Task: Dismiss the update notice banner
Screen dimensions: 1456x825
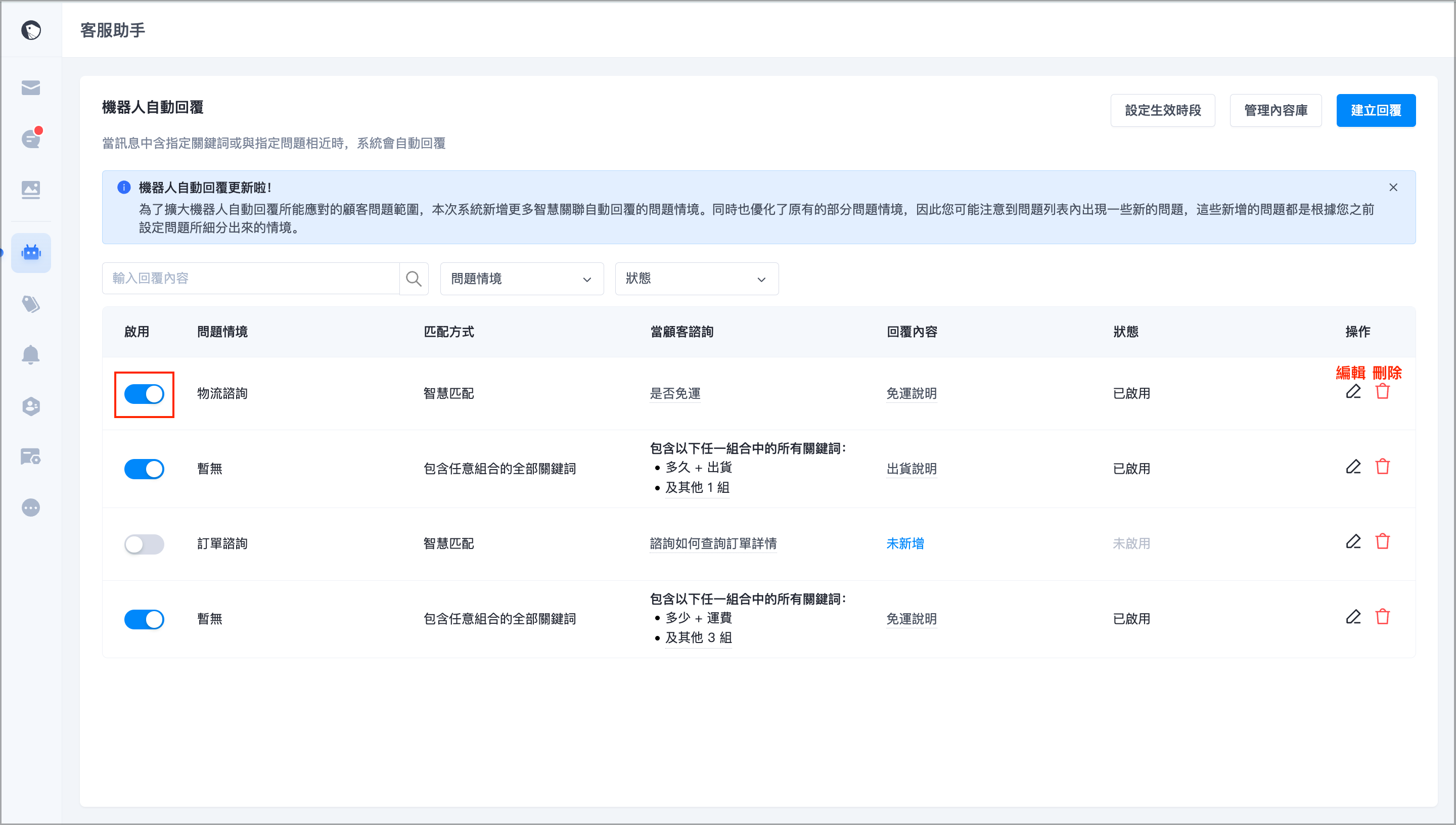Action: [x=1393, y=188]
